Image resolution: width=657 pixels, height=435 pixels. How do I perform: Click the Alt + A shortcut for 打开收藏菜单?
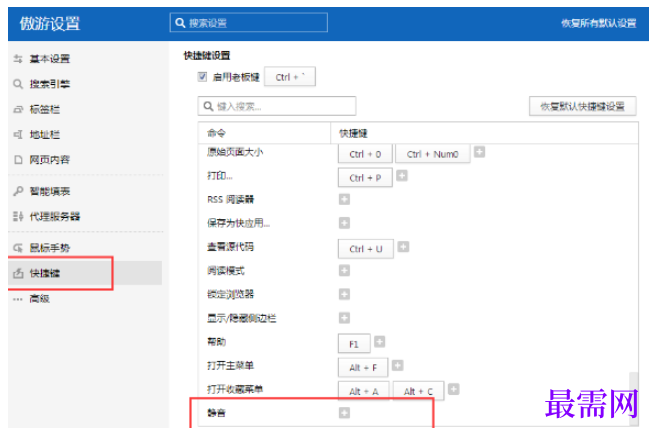[364, 391]
